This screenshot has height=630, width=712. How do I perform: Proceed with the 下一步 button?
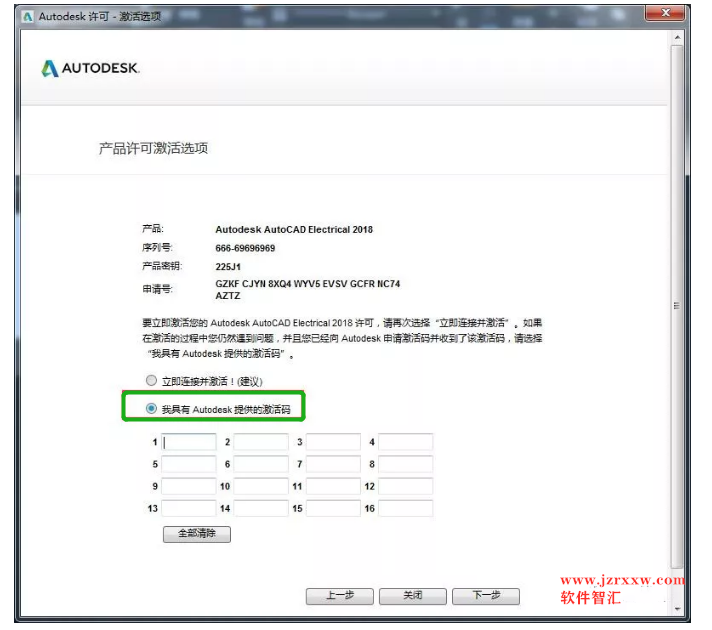coord(486,596)
